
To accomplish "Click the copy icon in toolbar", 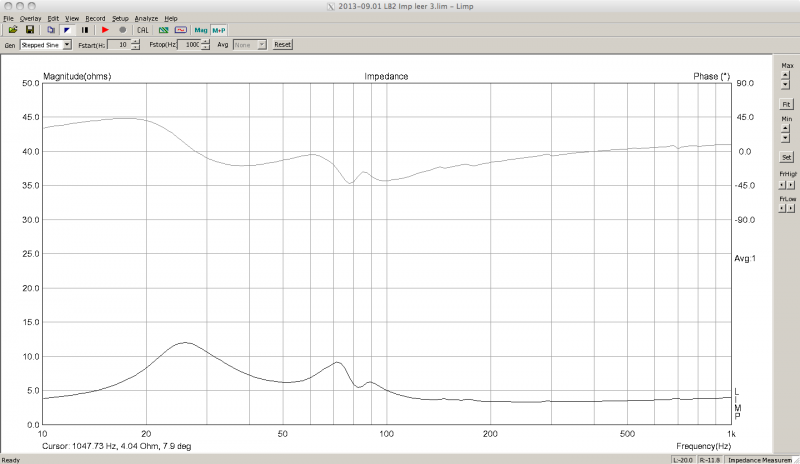I will 51,30.
